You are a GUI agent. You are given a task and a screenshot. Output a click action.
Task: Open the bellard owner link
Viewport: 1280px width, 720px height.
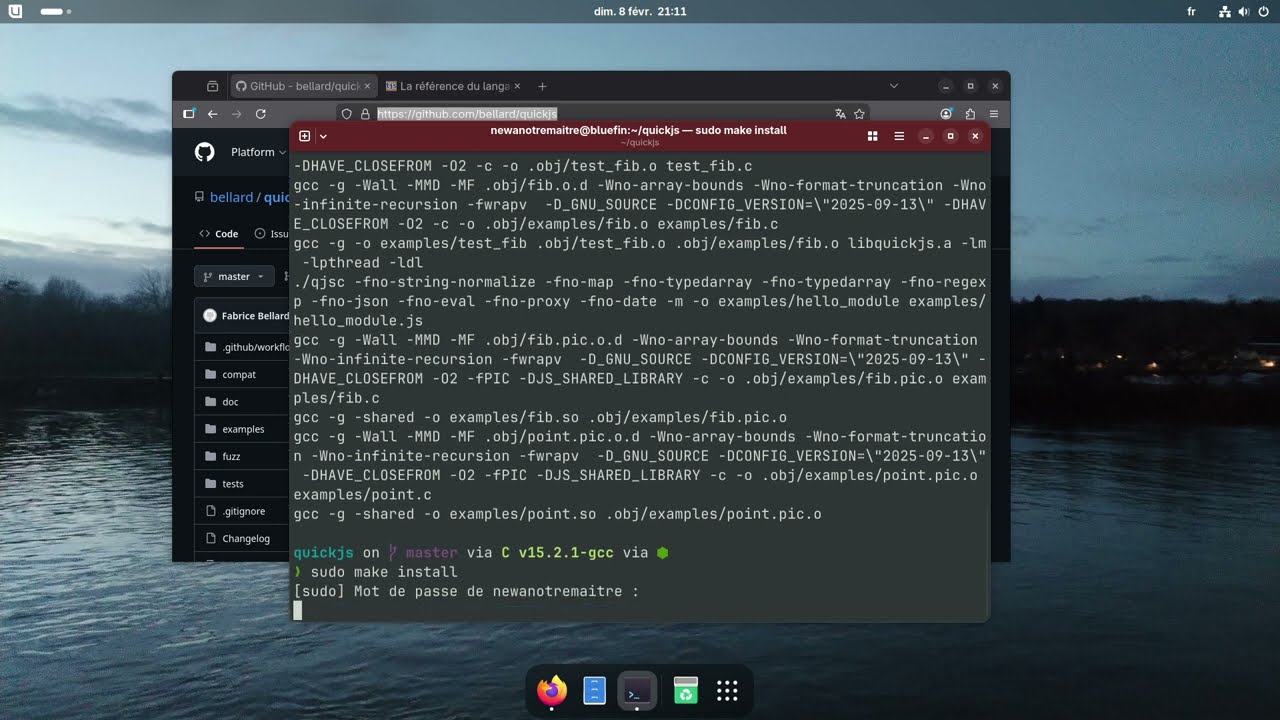[x=231, y=197]
